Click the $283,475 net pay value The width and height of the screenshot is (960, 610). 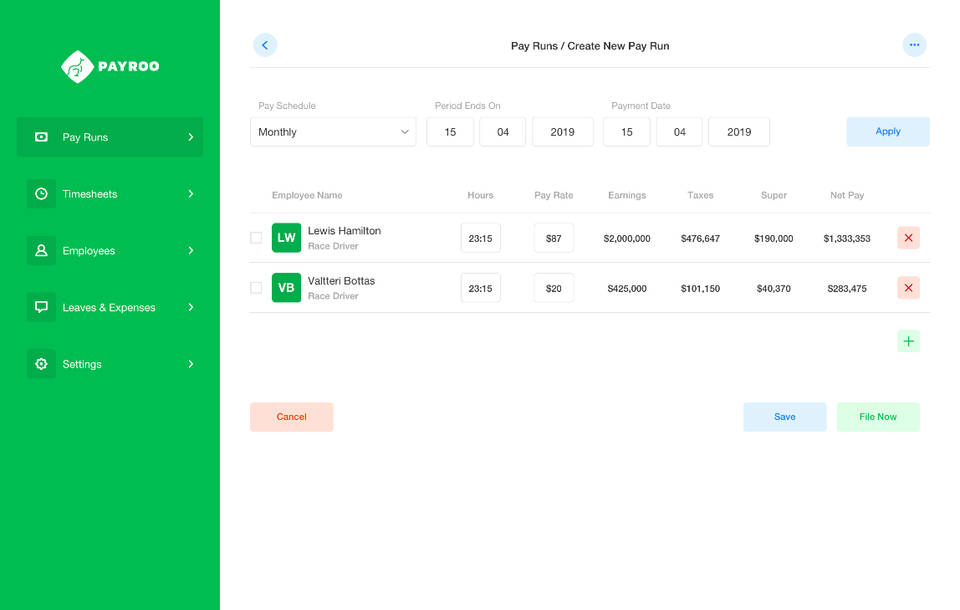[x=847, y=288]
